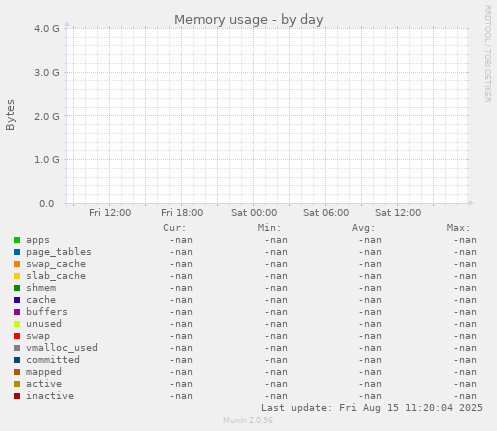The height and width of the screenshot is (431, 497).
Task: Click the orange swap_cache legend swatch
Action: (x=17, y=264)
